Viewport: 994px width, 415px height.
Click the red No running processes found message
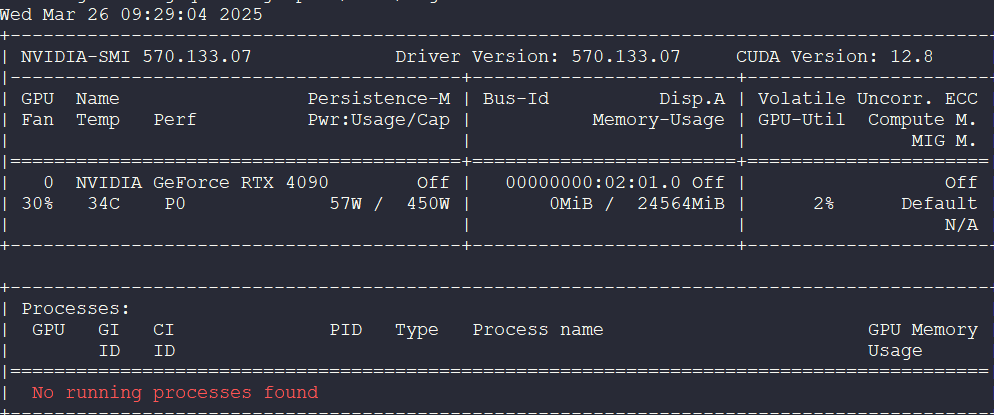click(x=175, y=393)
